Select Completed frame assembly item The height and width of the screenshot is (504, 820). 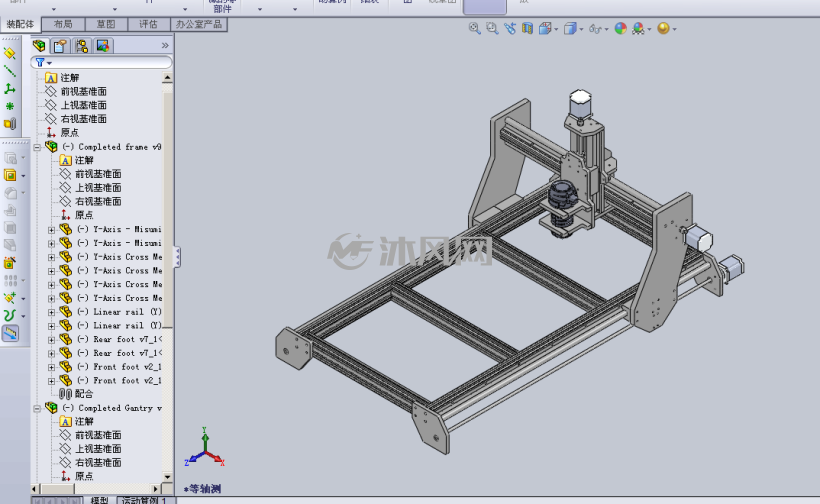click(103, 147)
